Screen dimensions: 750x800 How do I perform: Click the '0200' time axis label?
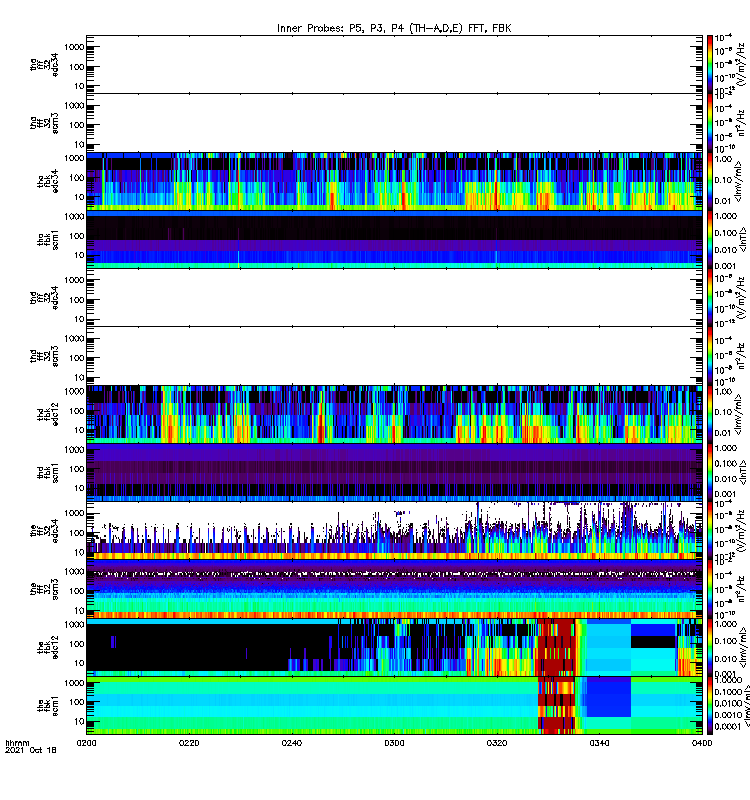point(86,743)
